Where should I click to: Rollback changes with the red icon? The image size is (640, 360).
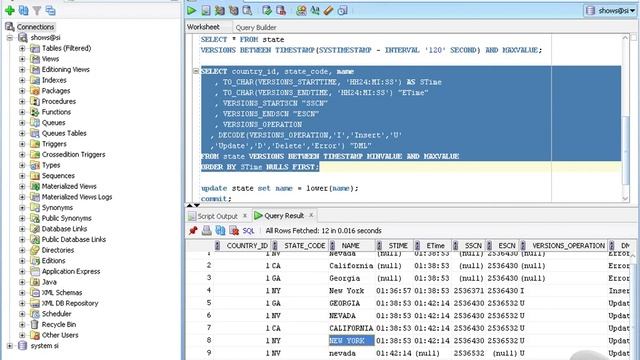[281, 11]
